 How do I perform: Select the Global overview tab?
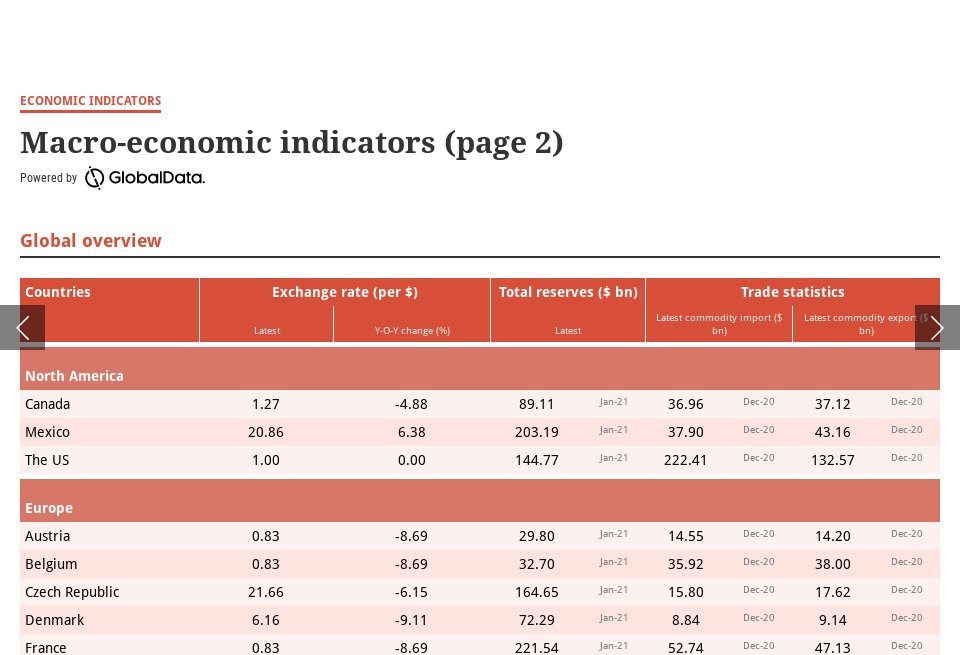click(90, 241)
